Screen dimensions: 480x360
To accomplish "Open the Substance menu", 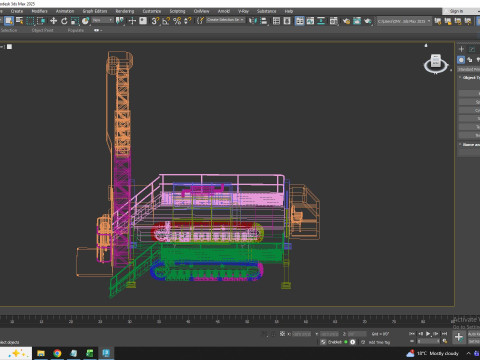I will click(266, 11).
